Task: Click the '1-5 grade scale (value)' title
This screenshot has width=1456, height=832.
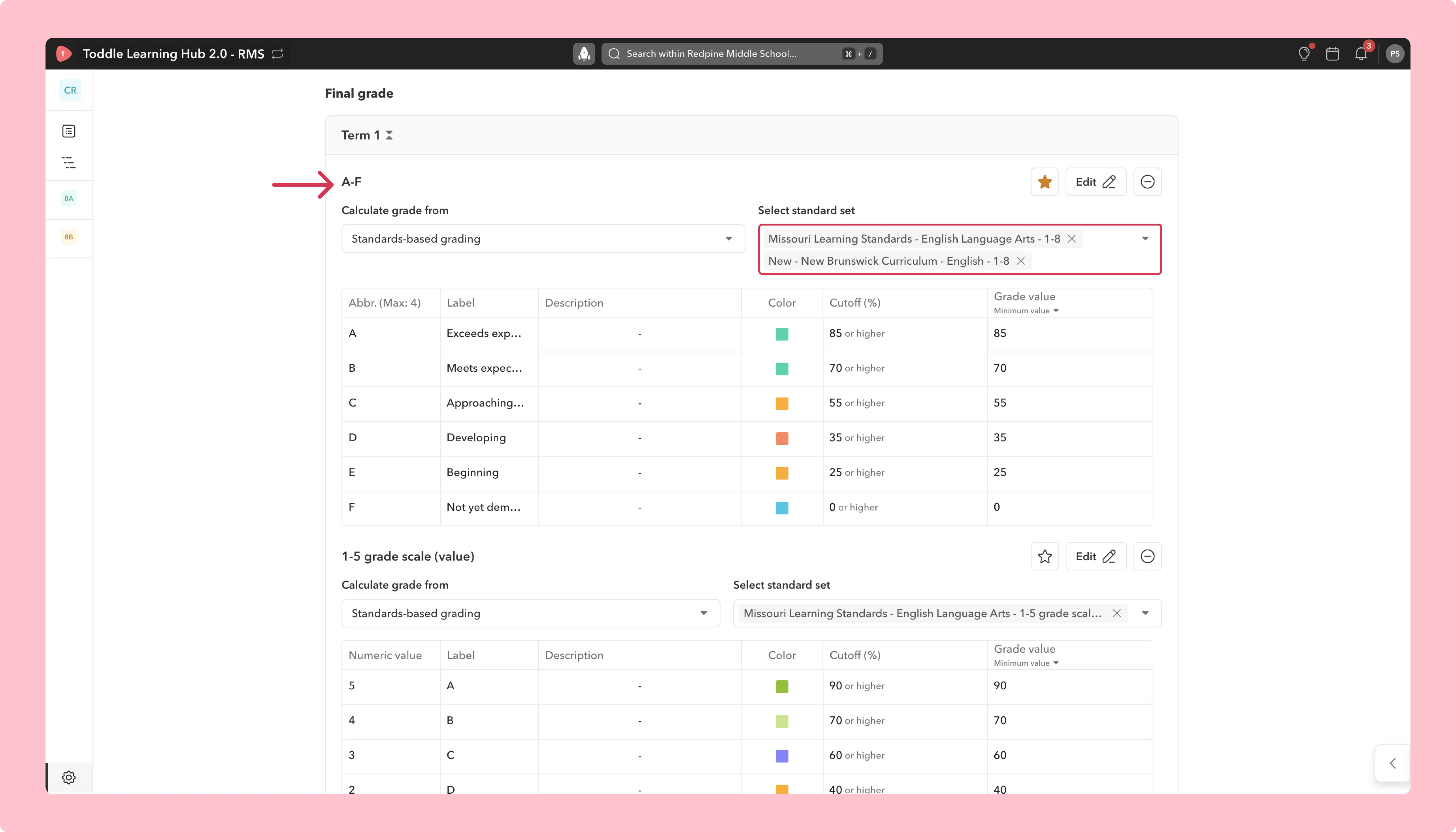Action: tap(408, 556)
